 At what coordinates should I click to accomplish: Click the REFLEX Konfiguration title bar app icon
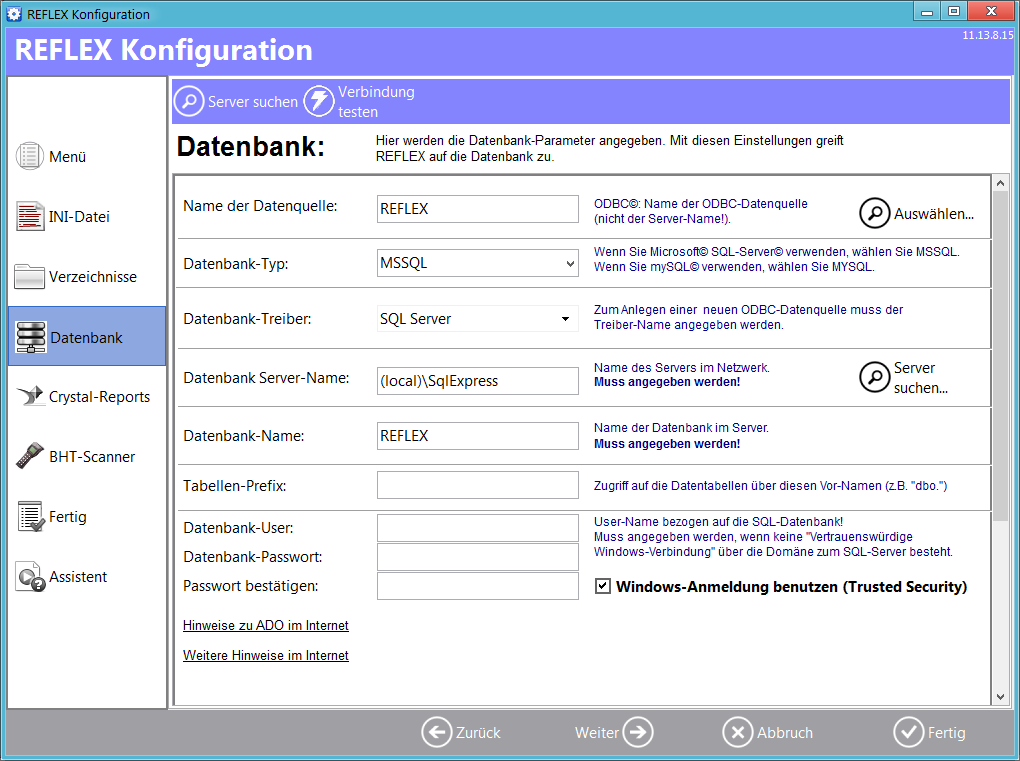tap(14, 14)
